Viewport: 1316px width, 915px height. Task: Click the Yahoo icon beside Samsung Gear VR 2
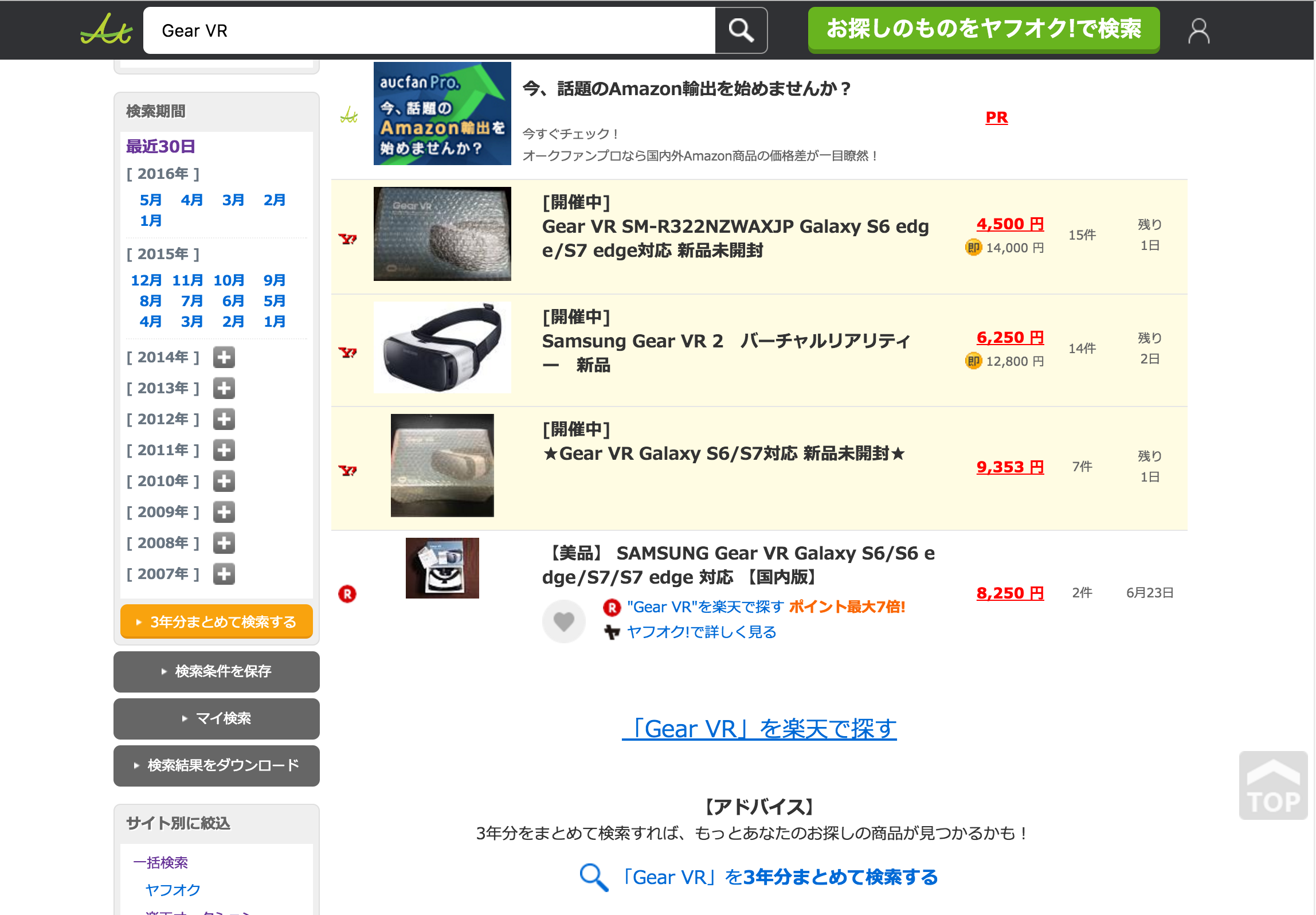pyautogui.click(x=347, y=352)
